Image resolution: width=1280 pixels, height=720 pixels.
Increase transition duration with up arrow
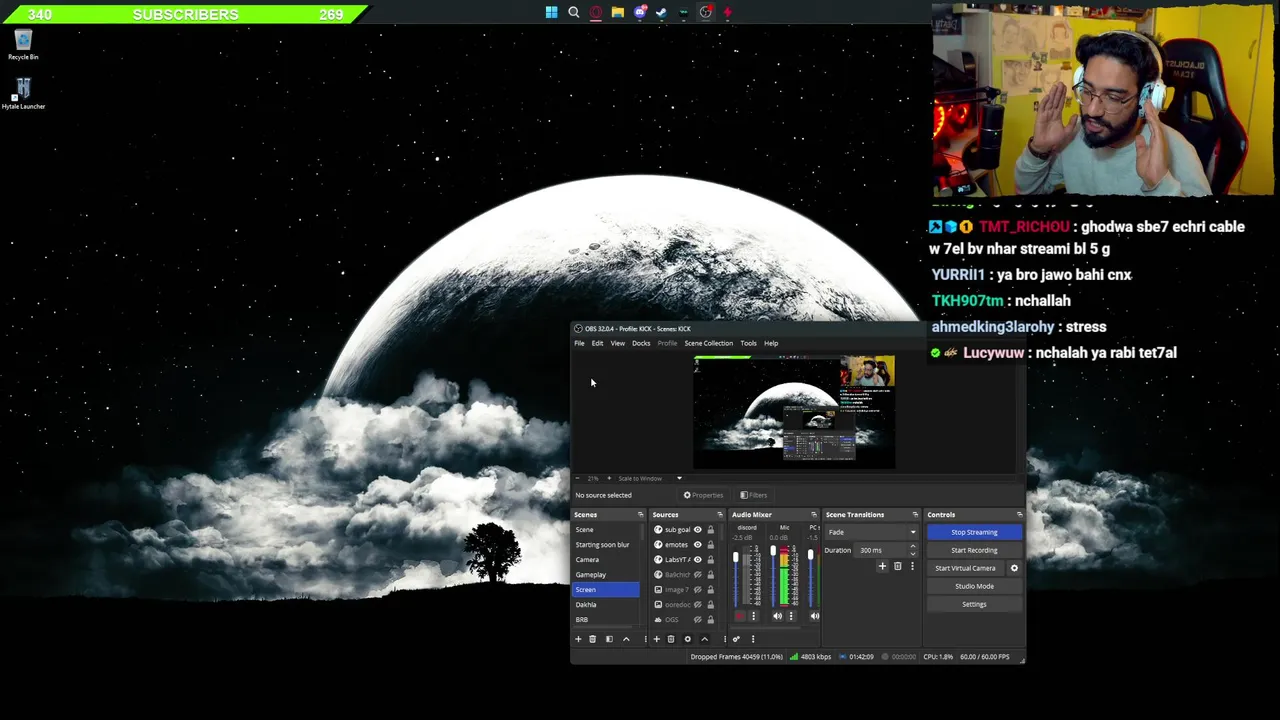coord(912,547)
